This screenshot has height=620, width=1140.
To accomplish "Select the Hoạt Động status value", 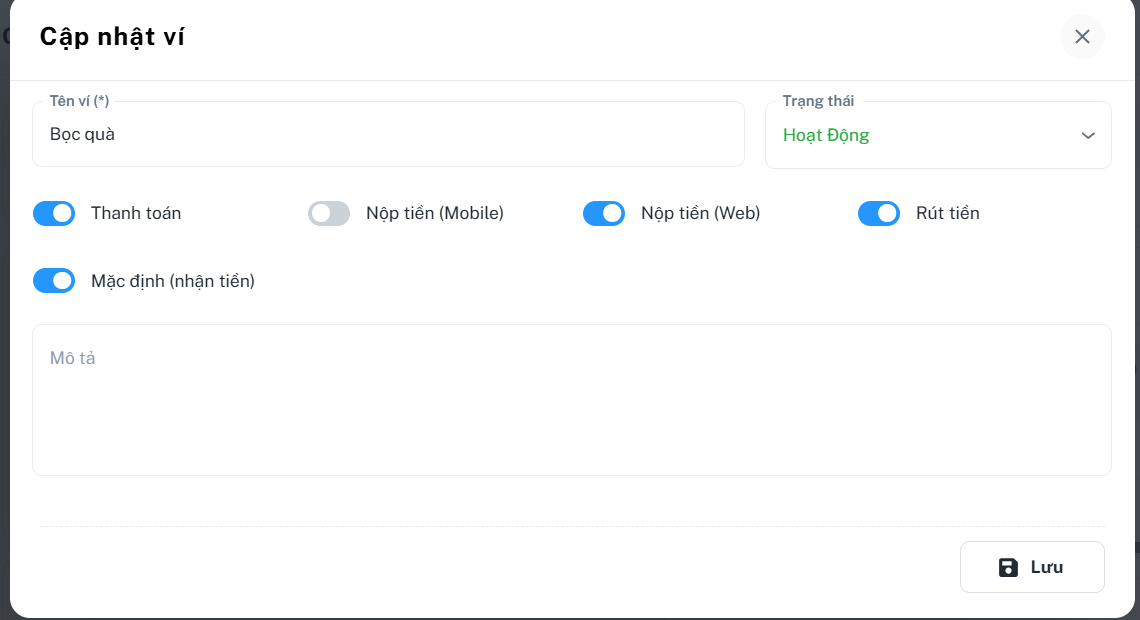I will tap(826, 136).
